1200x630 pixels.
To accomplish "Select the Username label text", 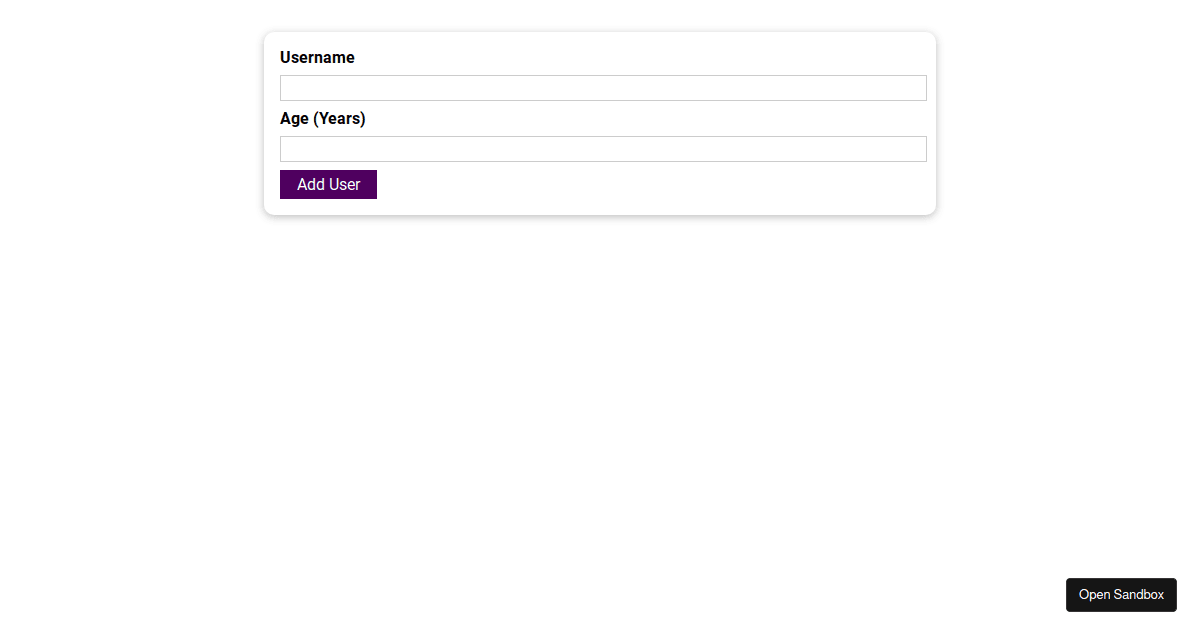I will tap(317, 58).
